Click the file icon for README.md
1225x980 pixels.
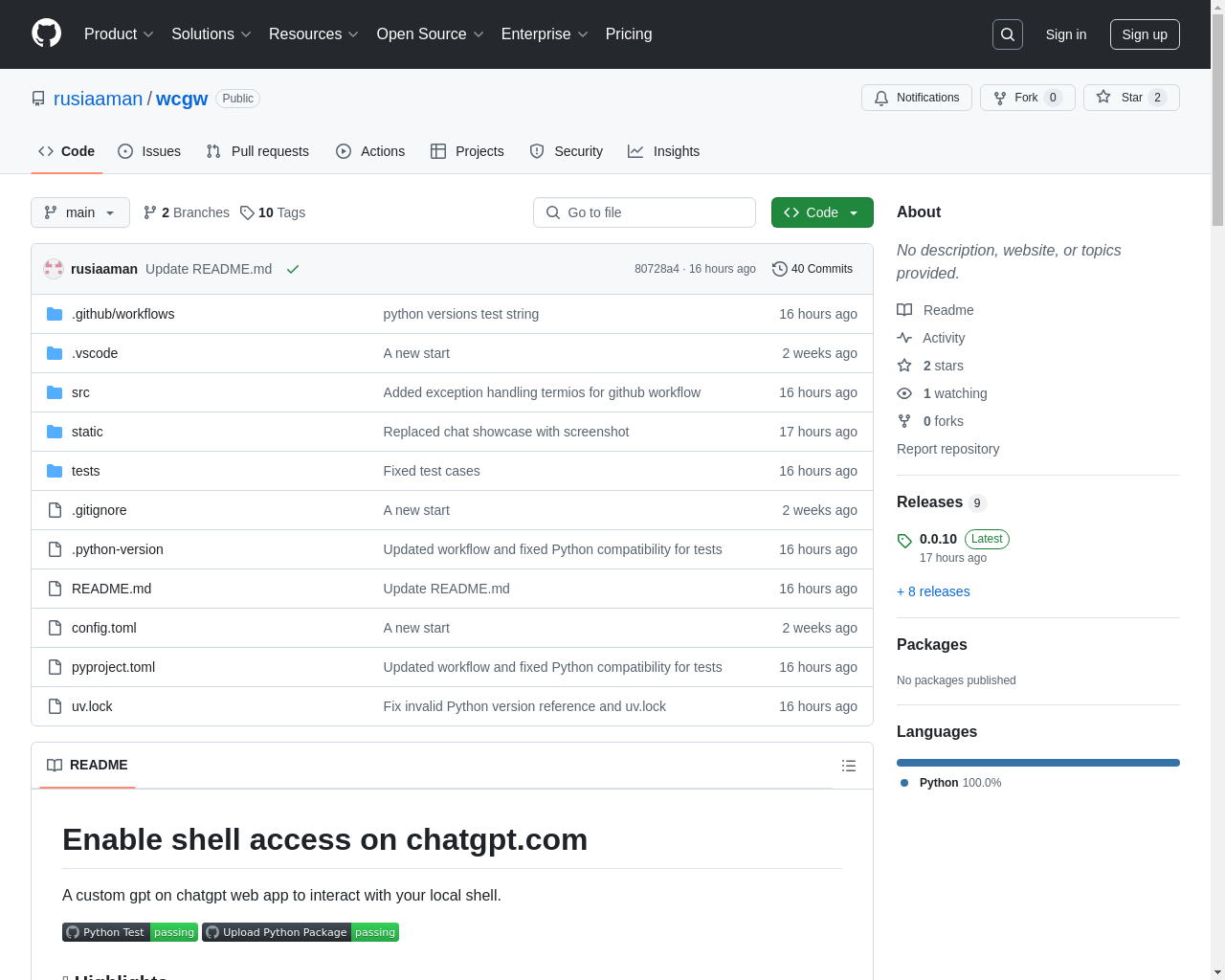tap(55, 589)
